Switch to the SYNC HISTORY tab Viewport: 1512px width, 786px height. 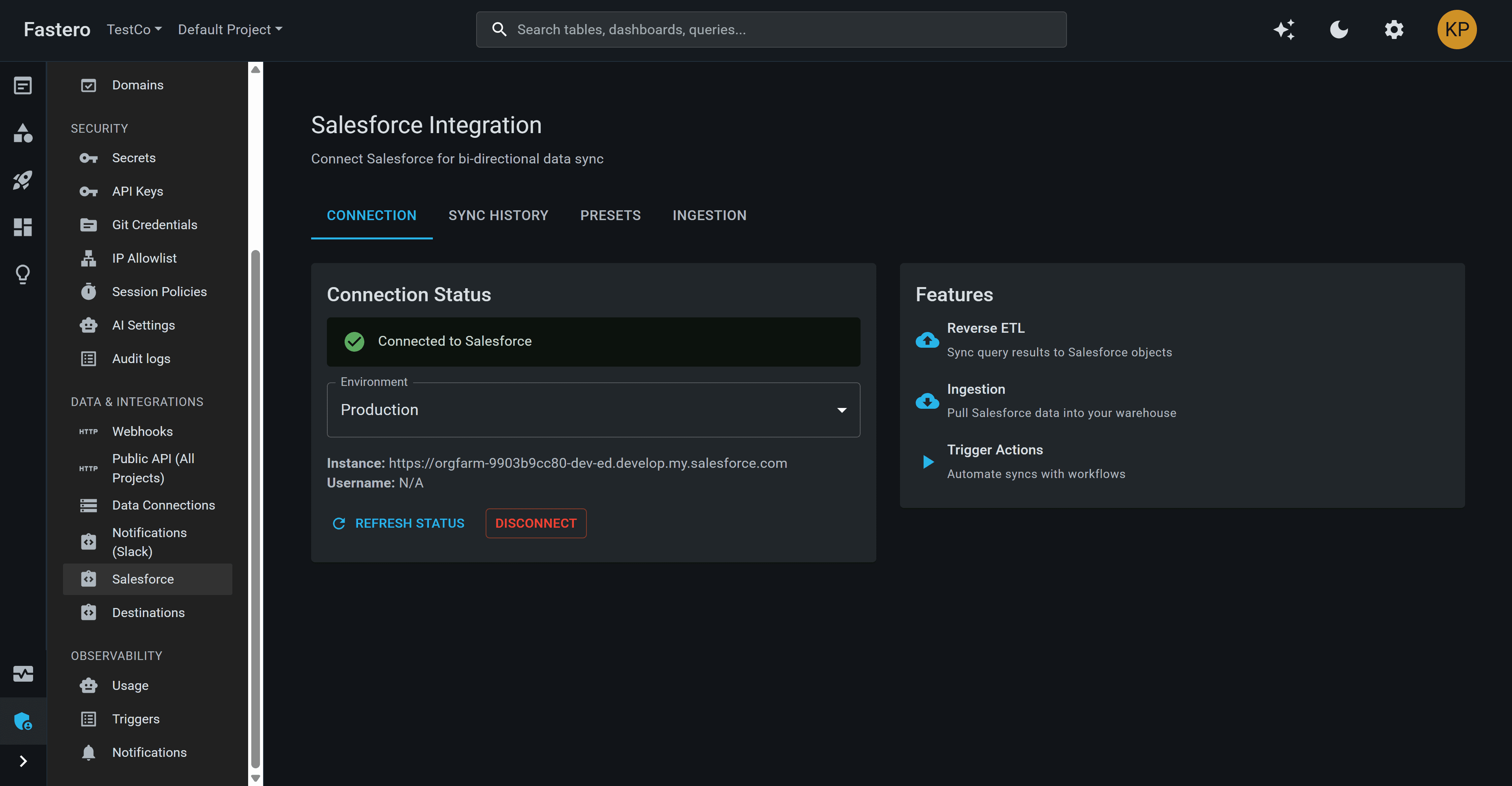click(x=498, y=215)
